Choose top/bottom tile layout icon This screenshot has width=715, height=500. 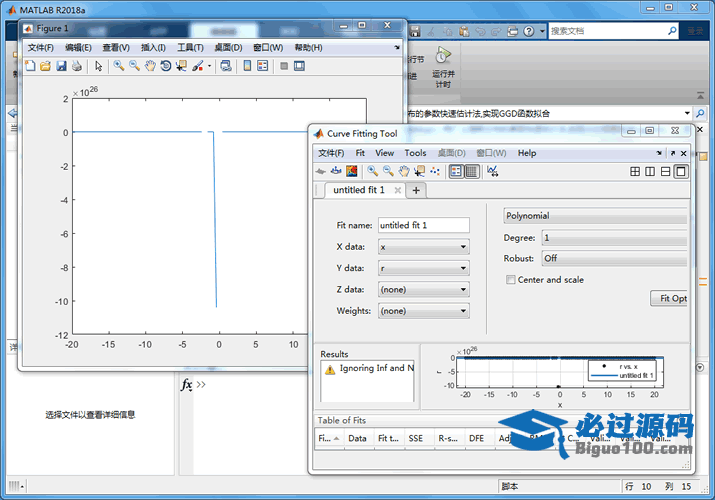(x=666, y=172)
